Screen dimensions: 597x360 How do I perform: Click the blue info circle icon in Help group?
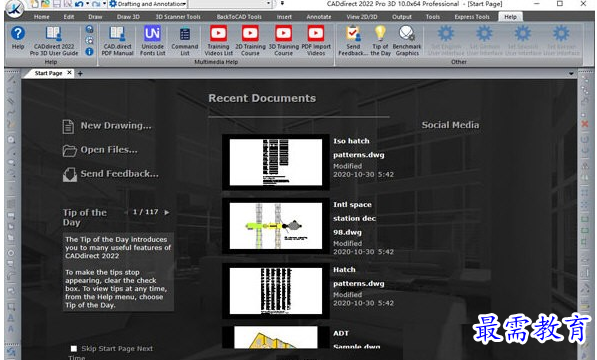click(89, 51)
